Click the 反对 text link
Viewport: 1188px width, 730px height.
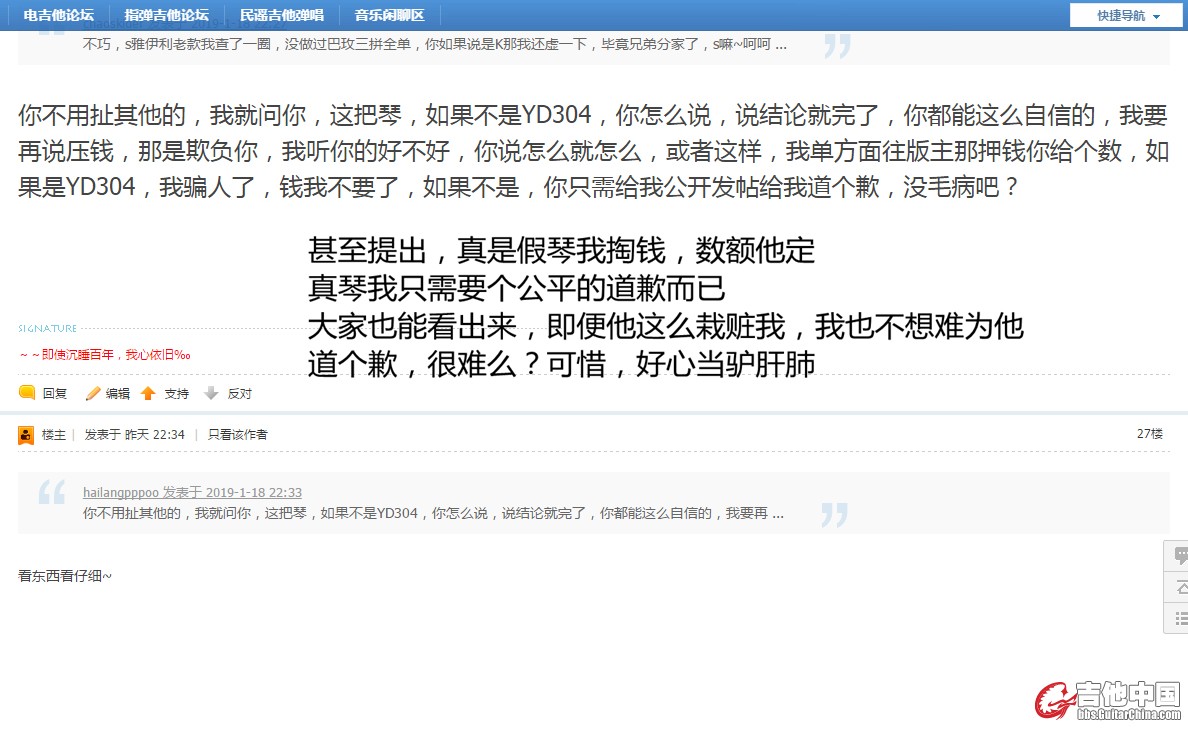240,394
